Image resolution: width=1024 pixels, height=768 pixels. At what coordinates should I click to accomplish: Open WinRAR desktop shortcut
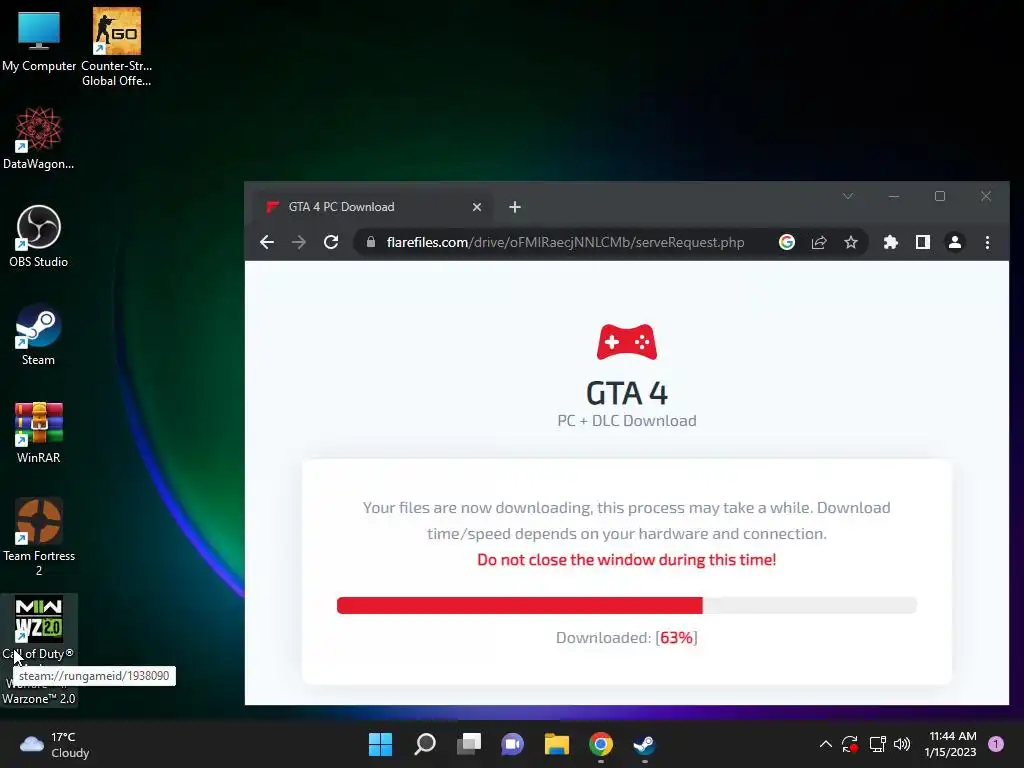coord(39,432)
